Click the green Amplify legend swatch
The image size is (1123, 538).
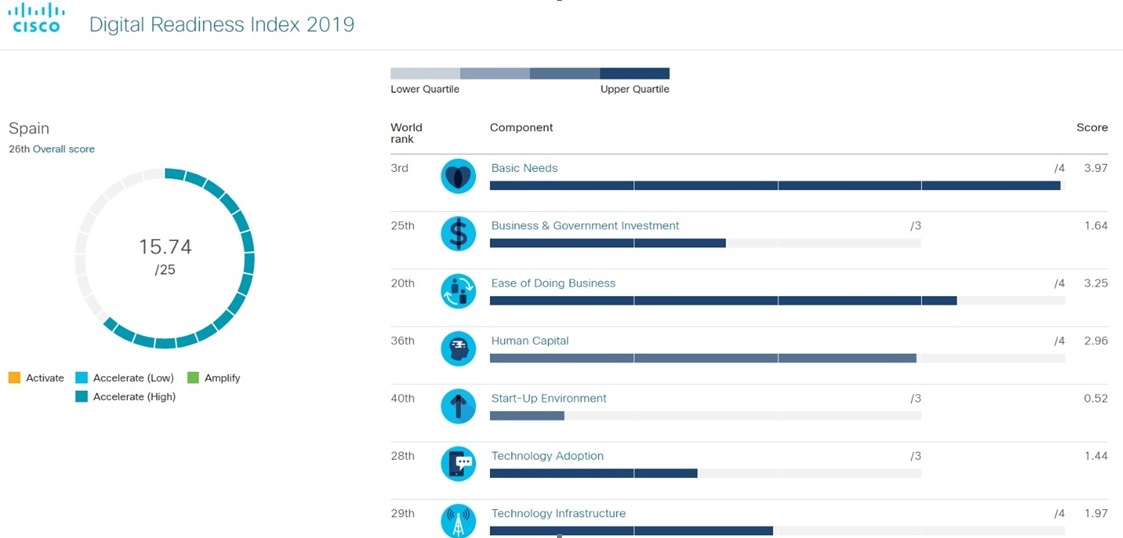(194, 378)
